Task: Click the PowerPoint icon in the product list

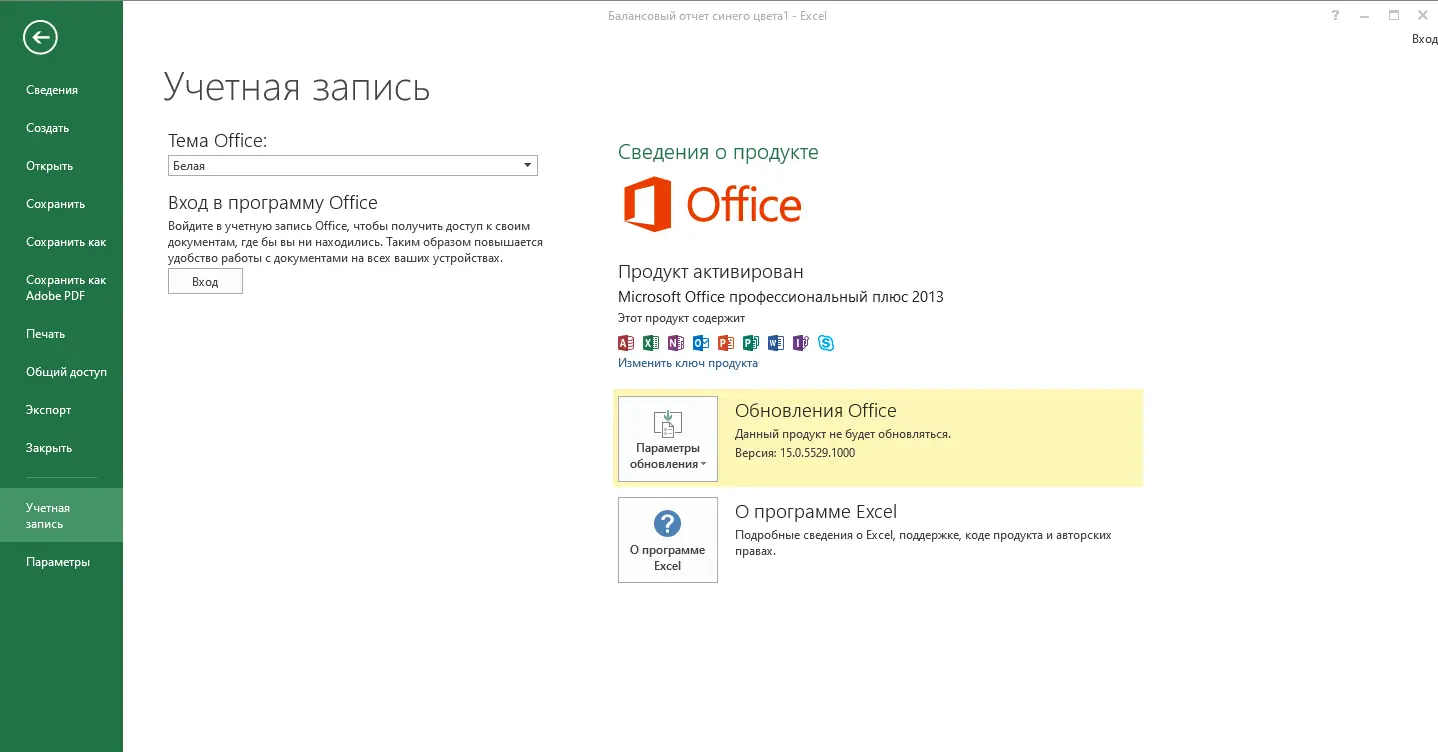Action: pos(726,343)
